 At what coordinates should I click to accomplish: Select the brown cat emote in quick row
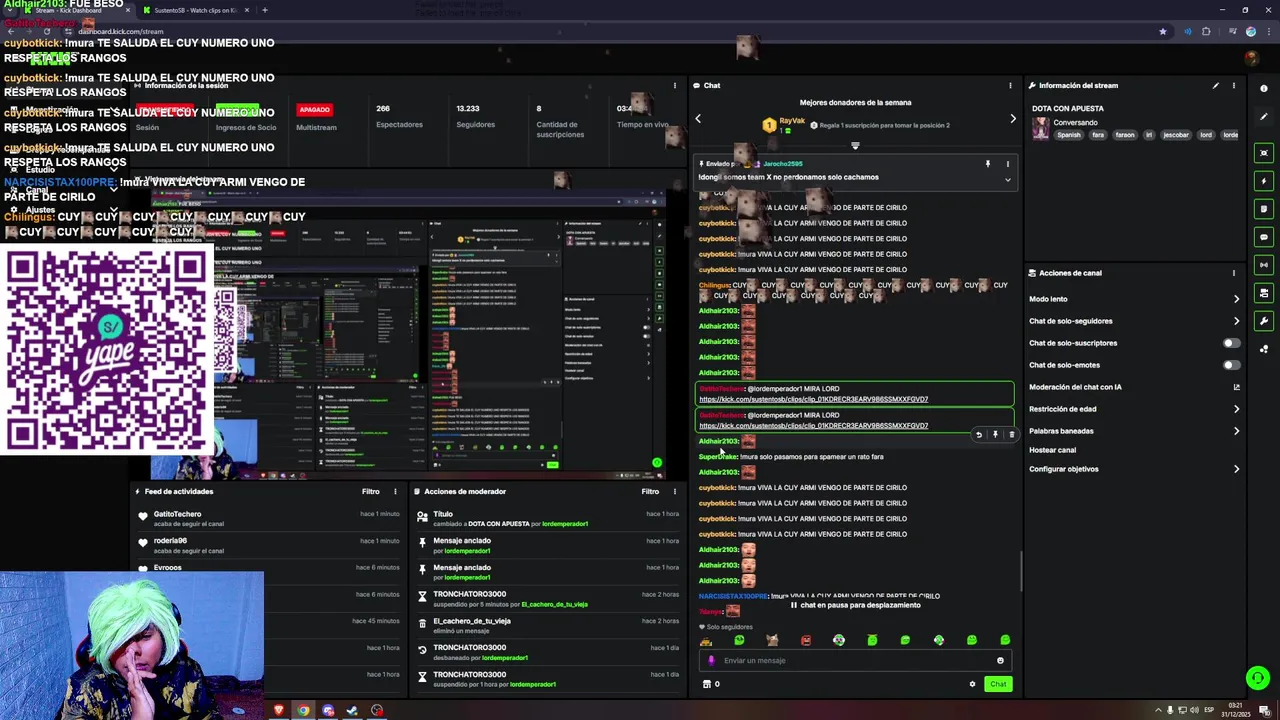pos(772,640)
